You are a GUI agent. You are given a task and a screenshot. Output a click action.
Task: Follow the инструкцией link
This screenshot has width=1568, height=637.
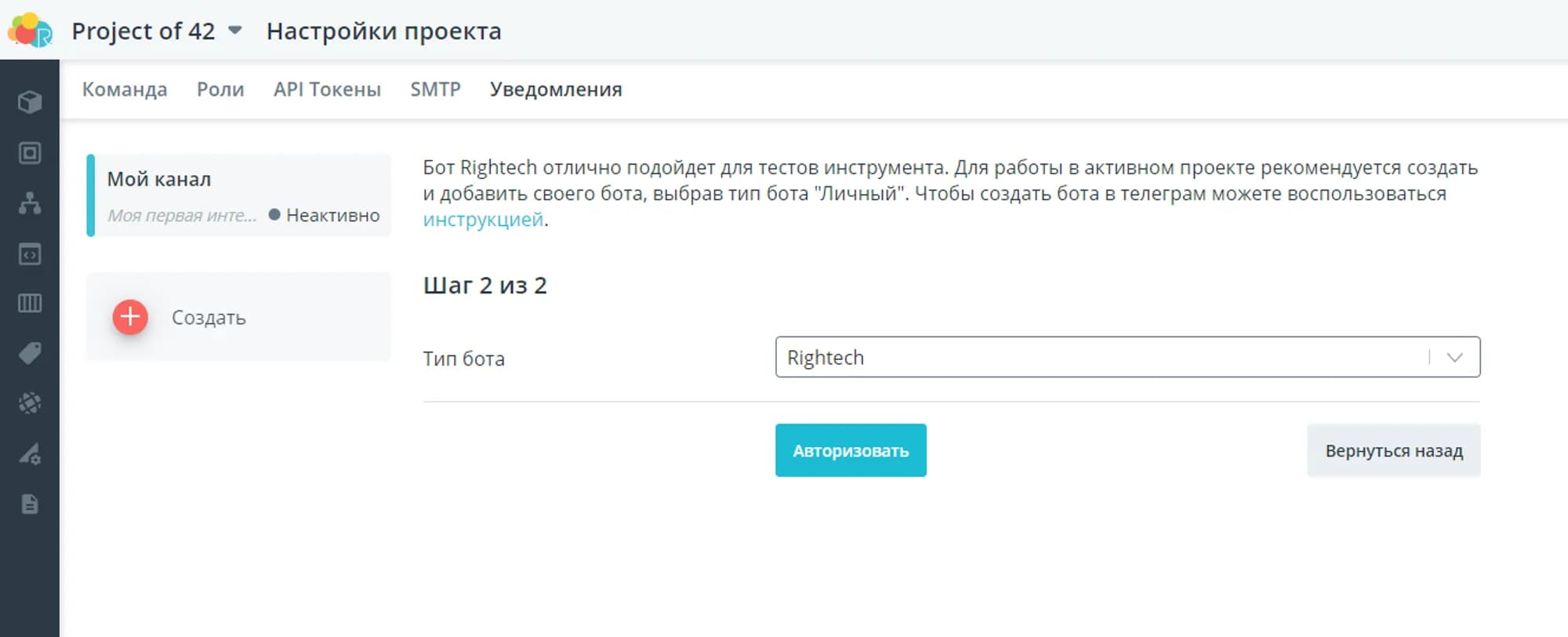[483, 220]
